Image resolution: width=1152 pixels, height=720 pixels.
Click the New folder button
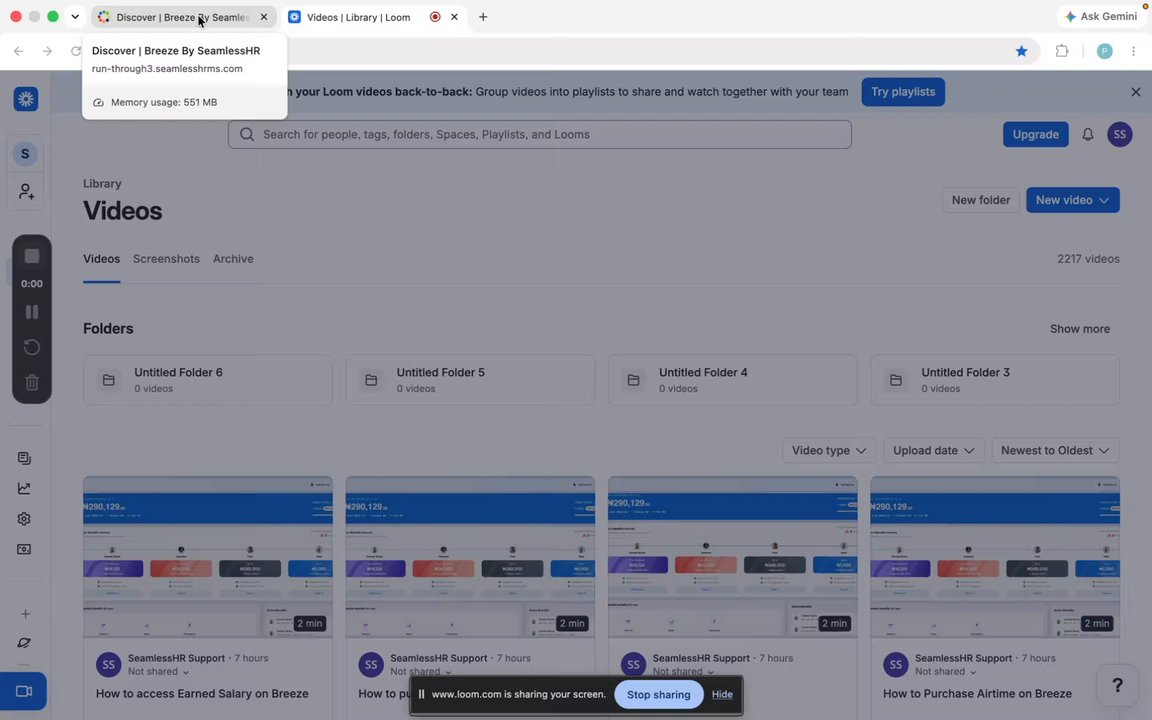tap(980, 200)
